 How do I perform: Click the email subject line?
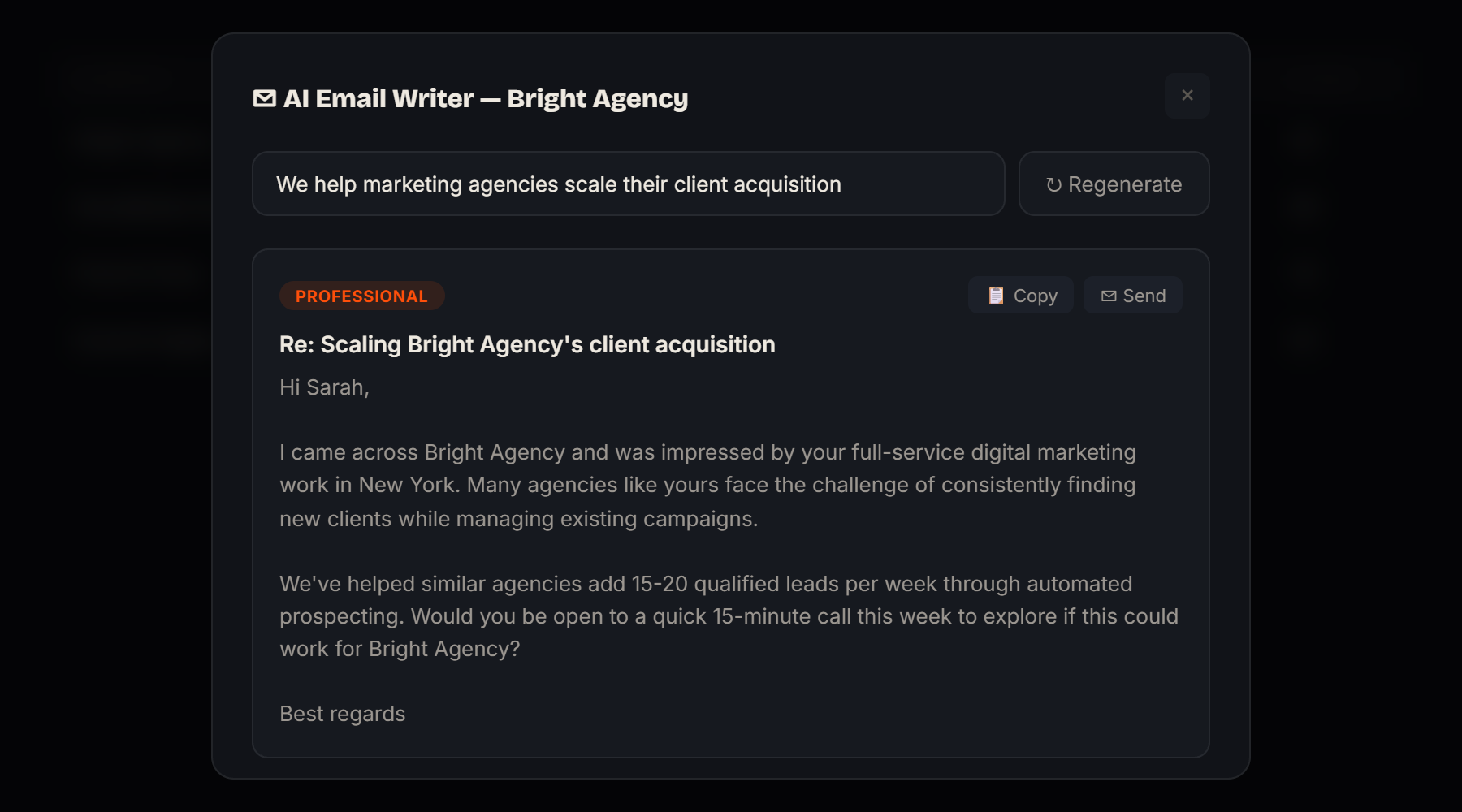(527, 344)
